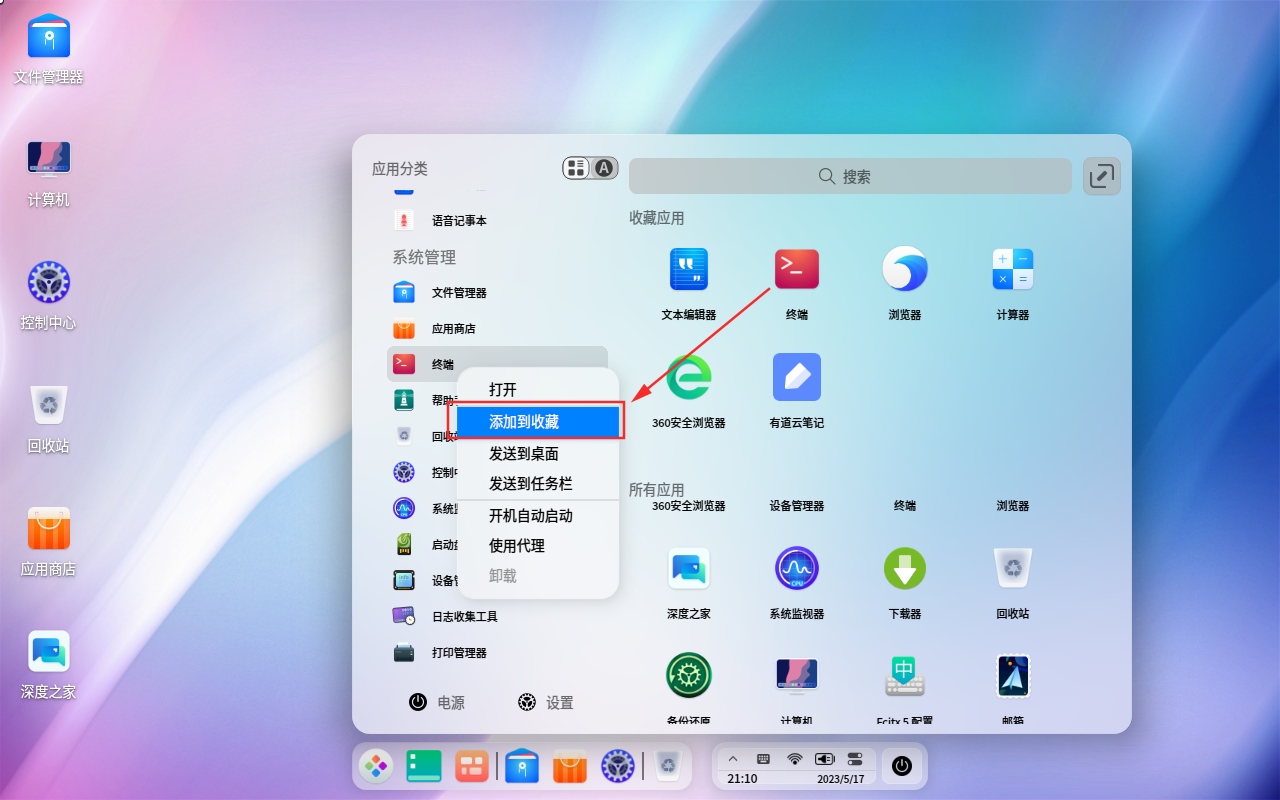Launch the 下载器 app
This screenshot has height=800, width=1280.
[x=904, y=567]
